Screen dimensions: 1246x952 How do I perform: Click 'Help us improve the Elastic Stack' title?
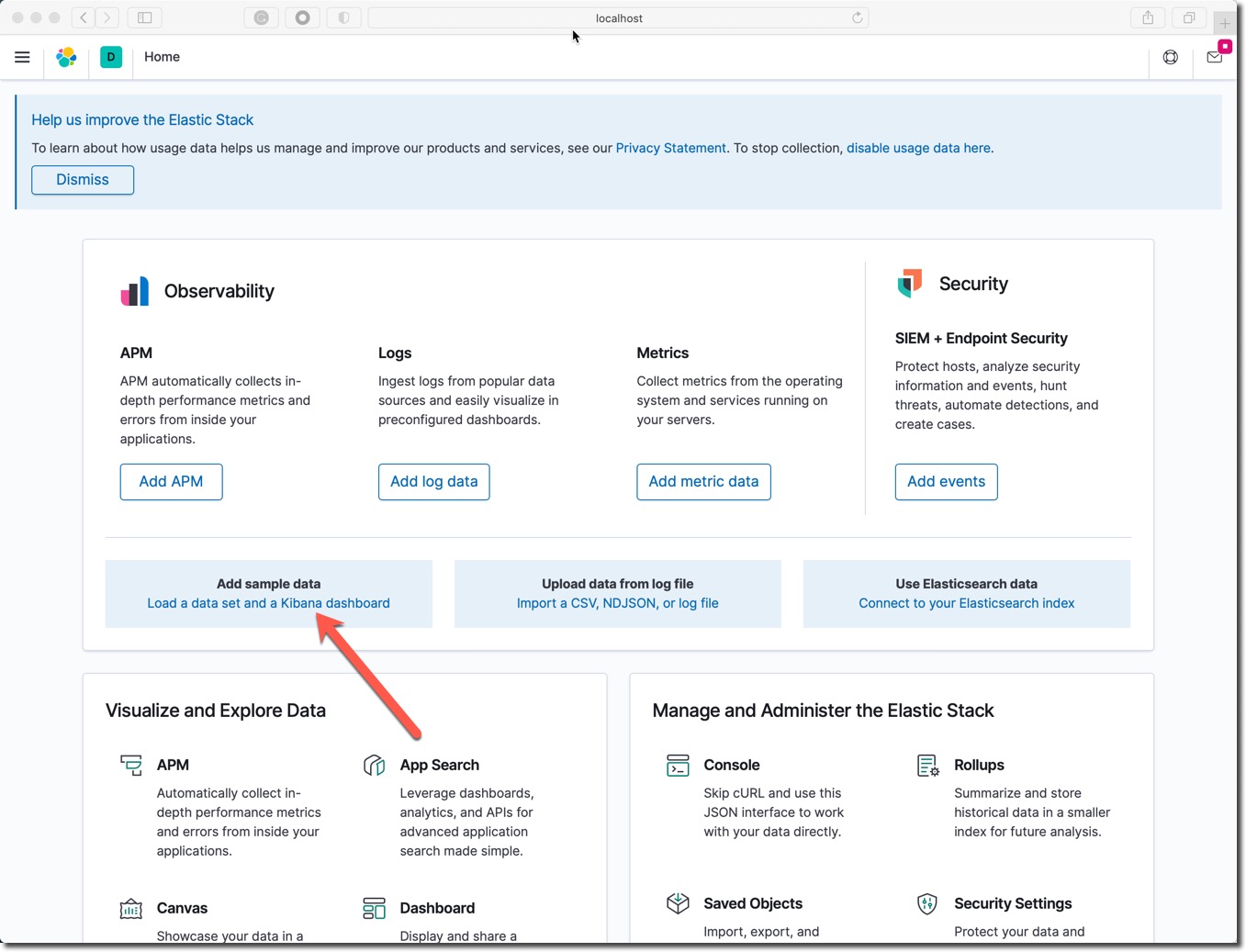pos(142,119)
